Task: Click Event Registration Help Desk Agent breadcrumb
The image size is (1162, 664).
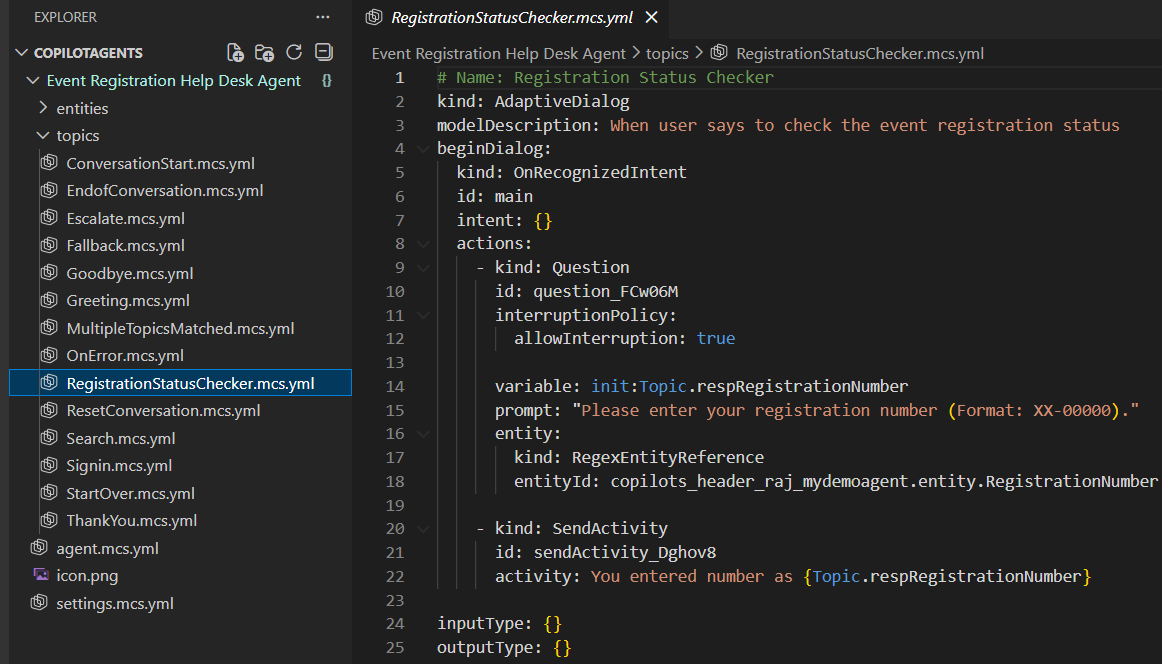Action: tap(498, 54)
